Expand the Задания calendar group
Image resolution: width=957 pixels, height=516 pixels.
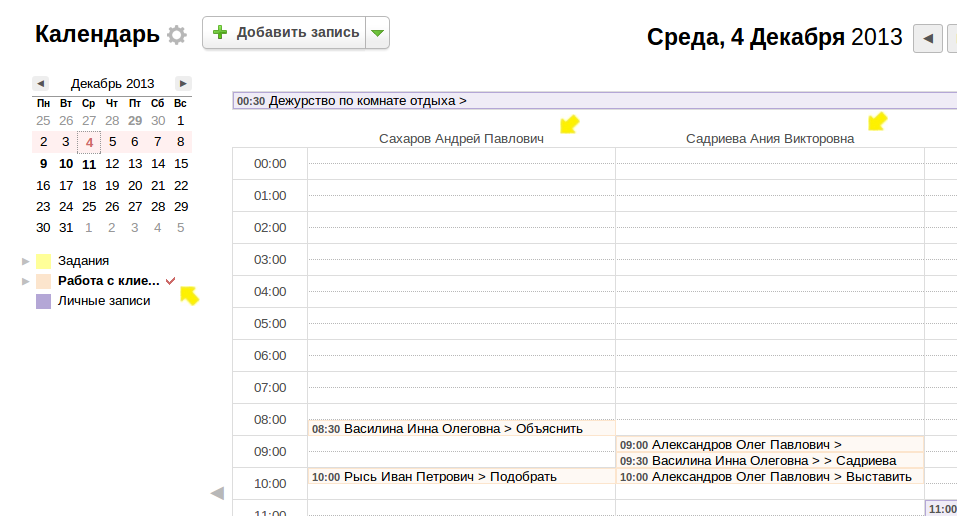[x=26, y=261]
